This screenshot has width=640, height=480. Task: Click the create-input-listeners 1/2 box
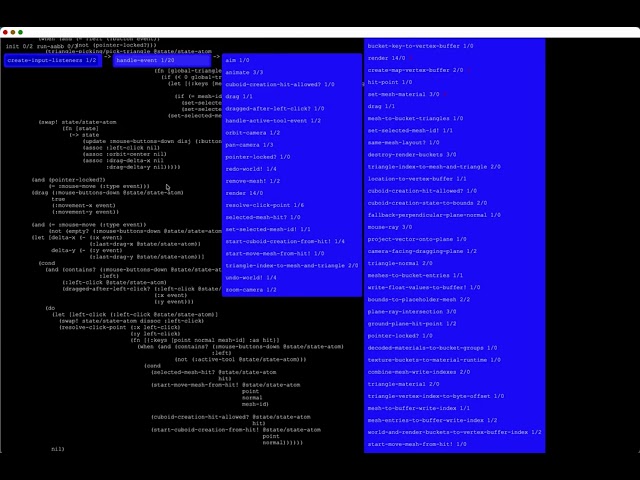(x=53, y=60)
